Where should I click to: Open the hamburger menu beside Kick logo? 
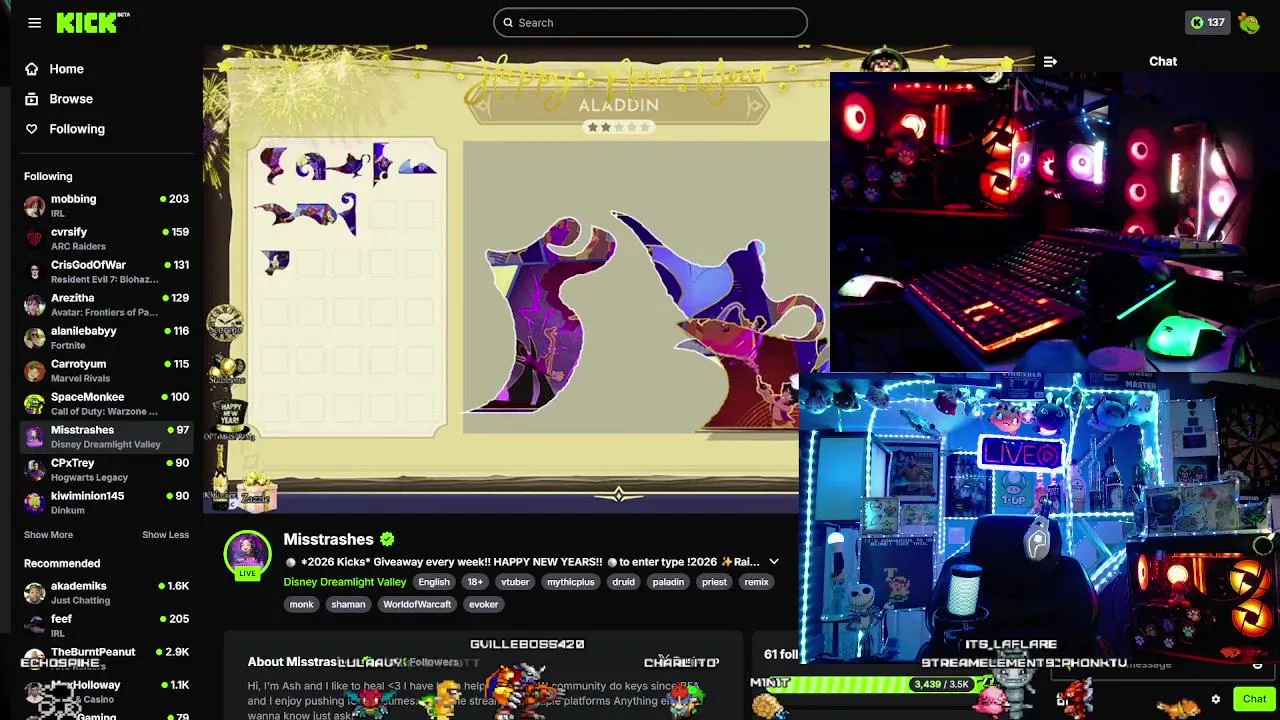coord(35,22)
